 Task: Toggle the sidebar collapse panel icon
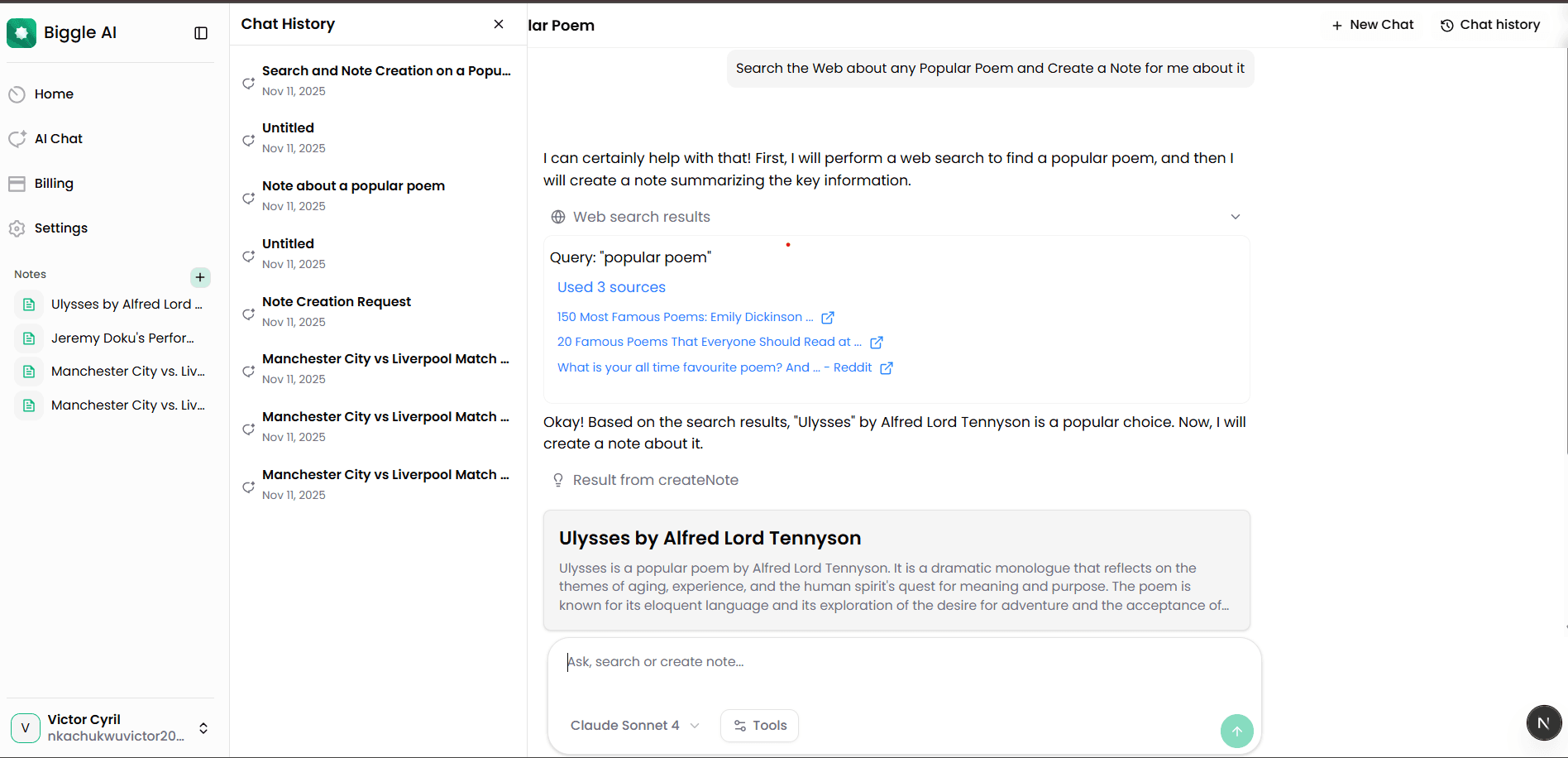tap(201, 32)
